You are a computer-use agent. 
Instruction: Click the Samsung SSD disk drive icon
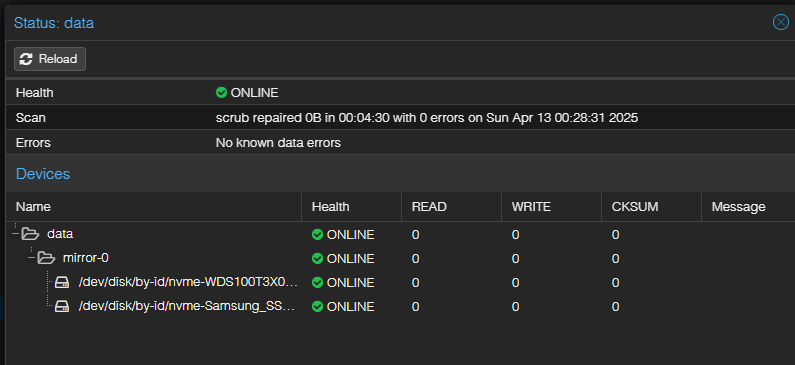(62, 307)
